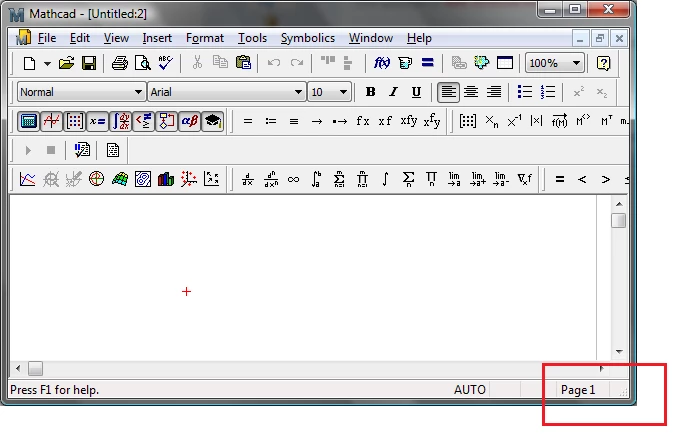Toggle superscript formatting
The image size is (690, 446).
[x=579, y=92]
